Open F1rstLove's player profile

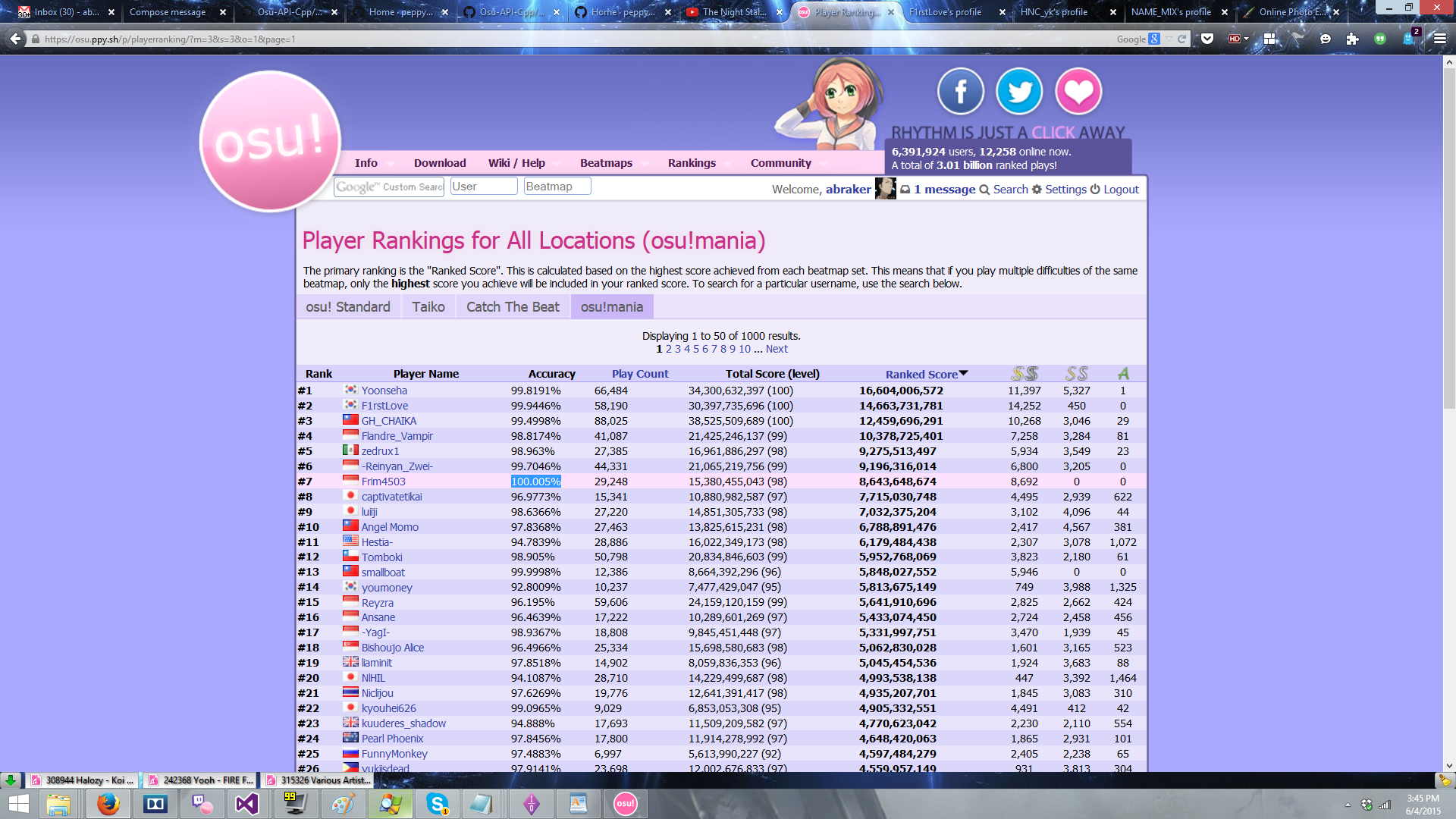click(384, 406)
